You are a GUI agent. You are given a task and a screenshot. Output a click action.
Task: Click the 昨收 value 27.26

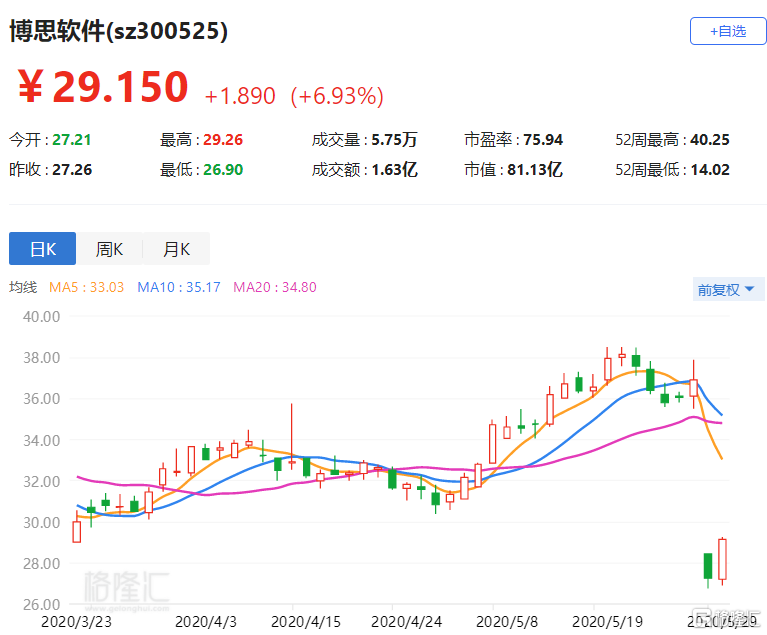[x=72, y=170]
